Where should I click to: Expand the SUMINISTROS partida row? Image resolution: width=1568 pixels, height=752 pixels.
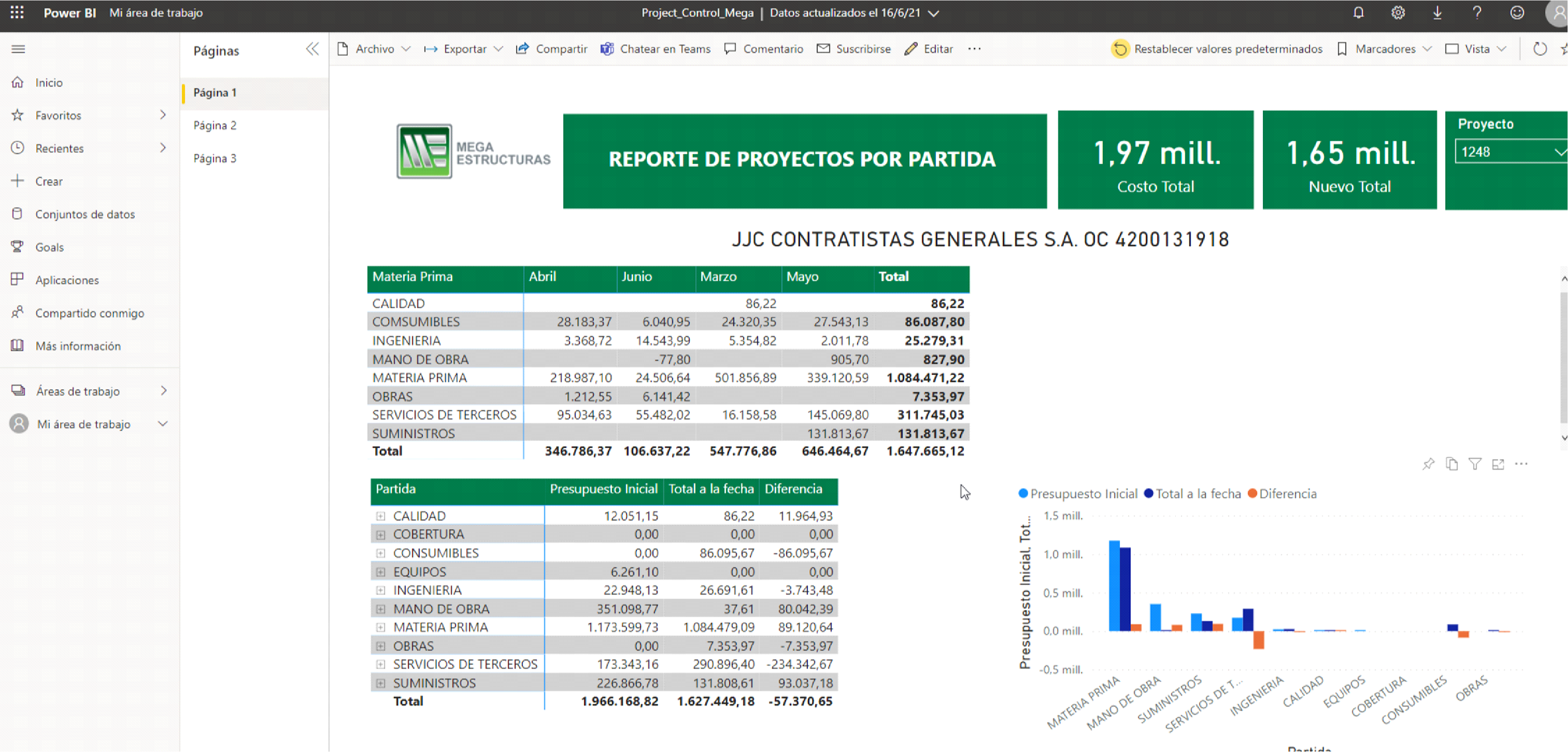pyautogui.click(x=381, y=683)
